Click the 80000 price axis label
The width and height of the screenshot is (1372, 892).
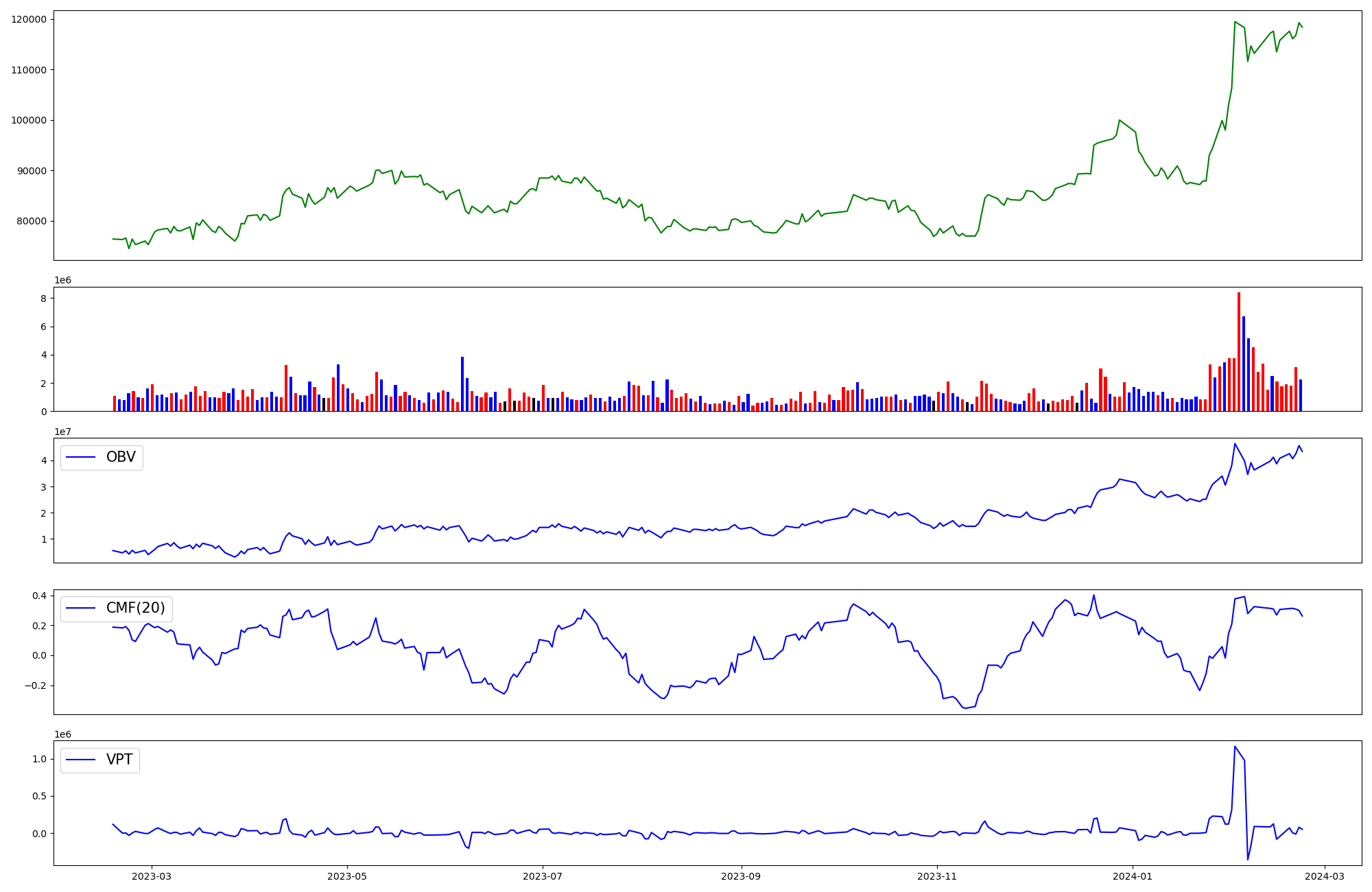point(32,221)
